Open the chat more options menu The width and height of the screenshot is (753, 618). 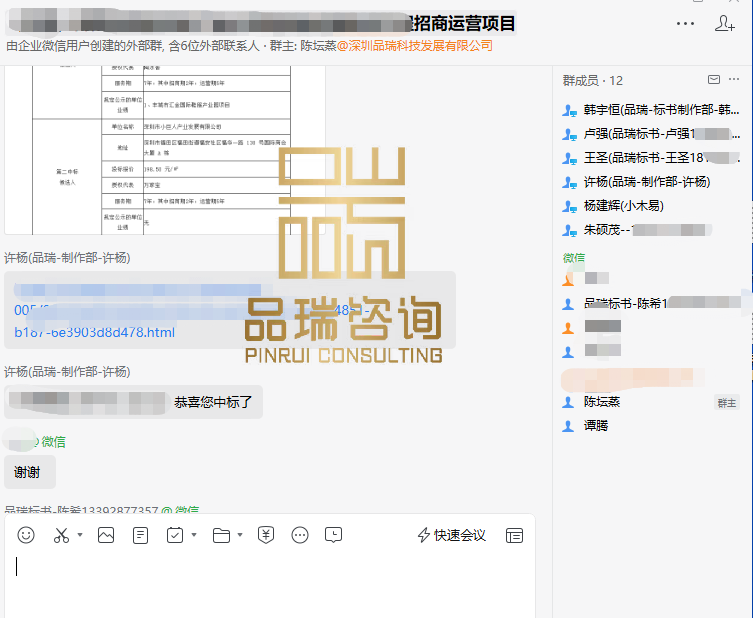point(685,23)
